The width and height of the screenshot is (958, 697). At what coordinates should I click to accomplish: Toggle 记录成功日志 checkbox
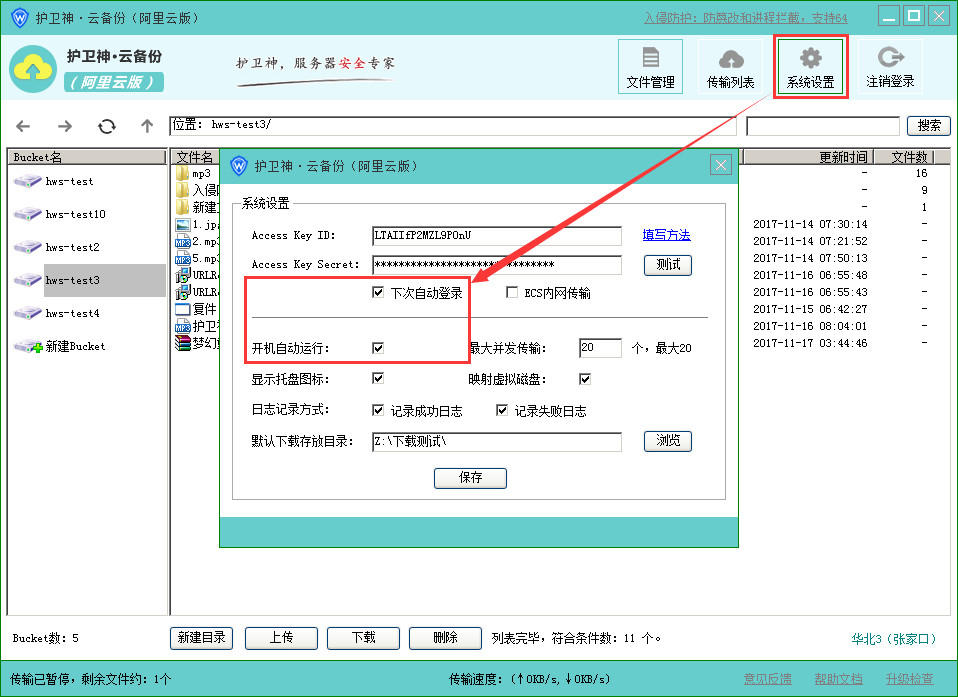point(378,410)
